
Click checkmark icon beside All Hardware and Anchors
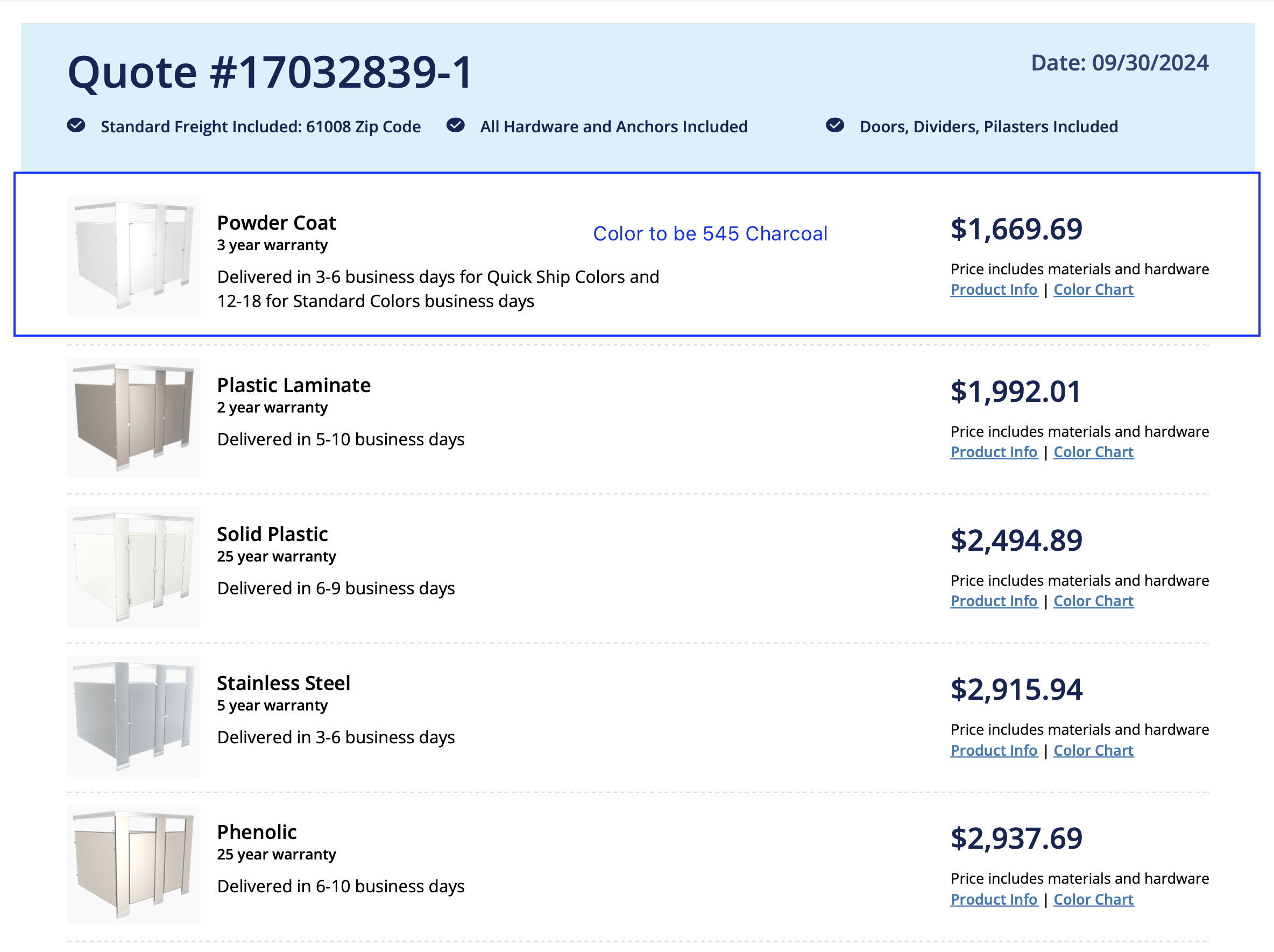(x=455, y=125)
